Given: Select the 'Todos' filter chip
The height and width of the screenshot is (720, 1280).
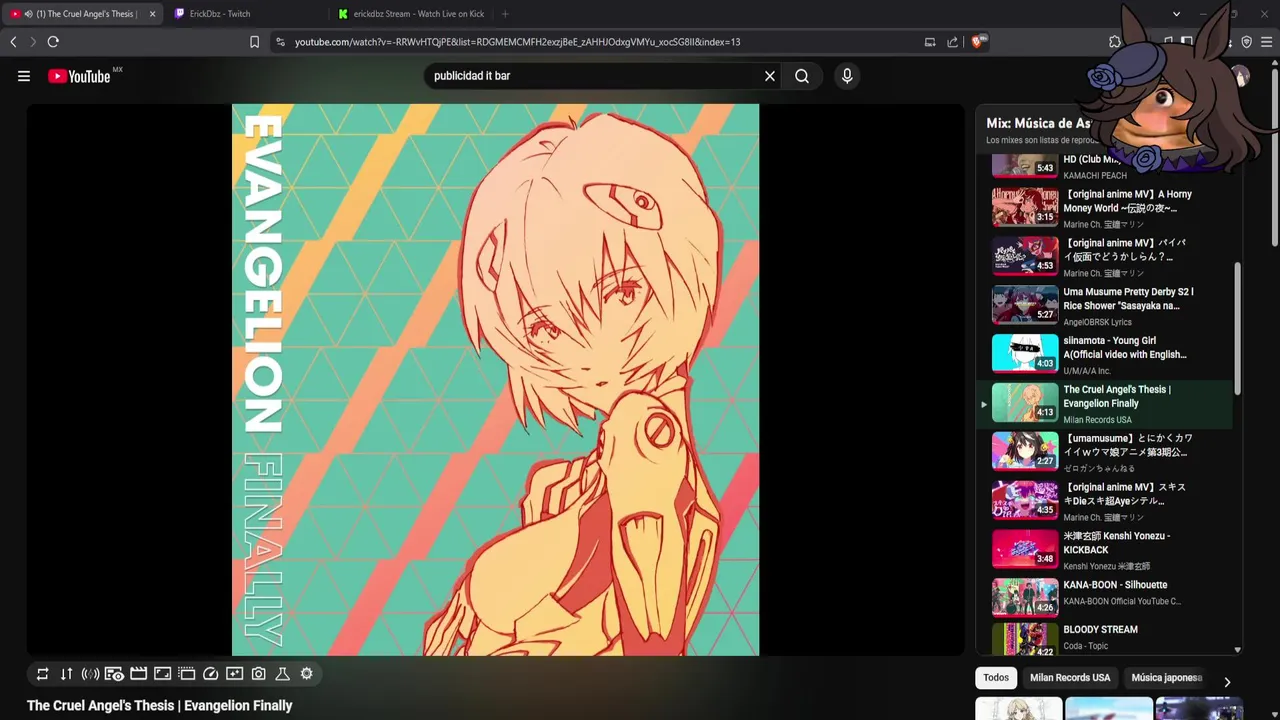Looking at the screenshot, I should click(996, 678).
